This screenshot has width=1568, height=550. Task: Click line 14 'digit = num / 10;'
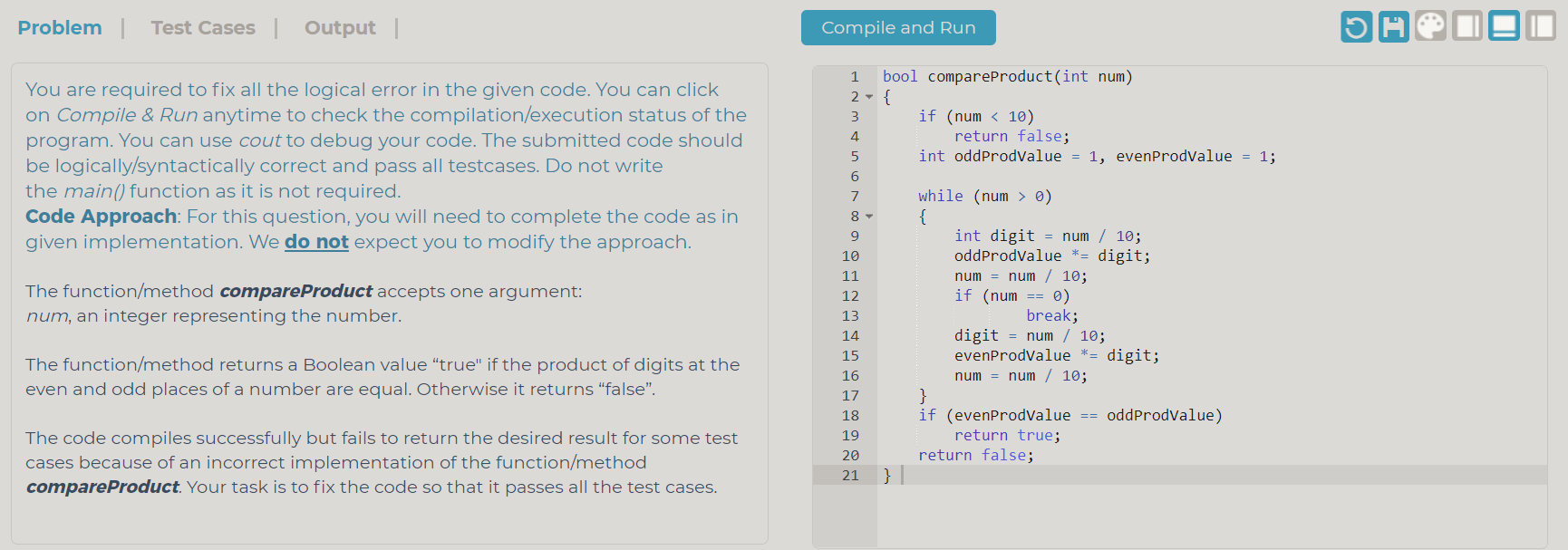pos(1030,336)
